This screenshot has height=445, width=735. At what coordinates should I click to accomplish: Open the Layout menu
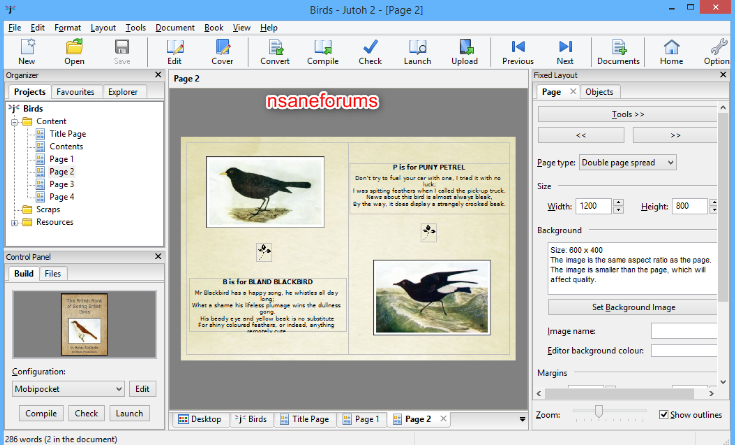pos(103,28)
